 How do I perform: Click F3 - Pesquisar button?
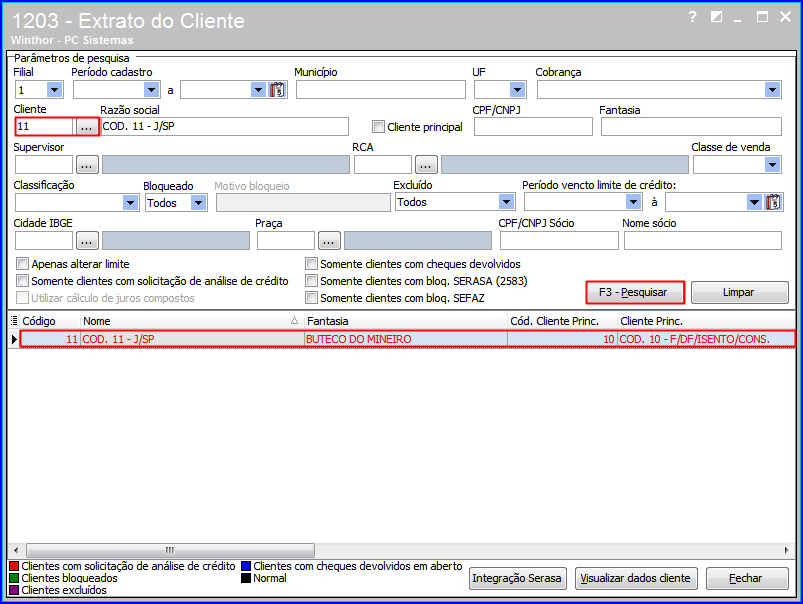(635, 293)
